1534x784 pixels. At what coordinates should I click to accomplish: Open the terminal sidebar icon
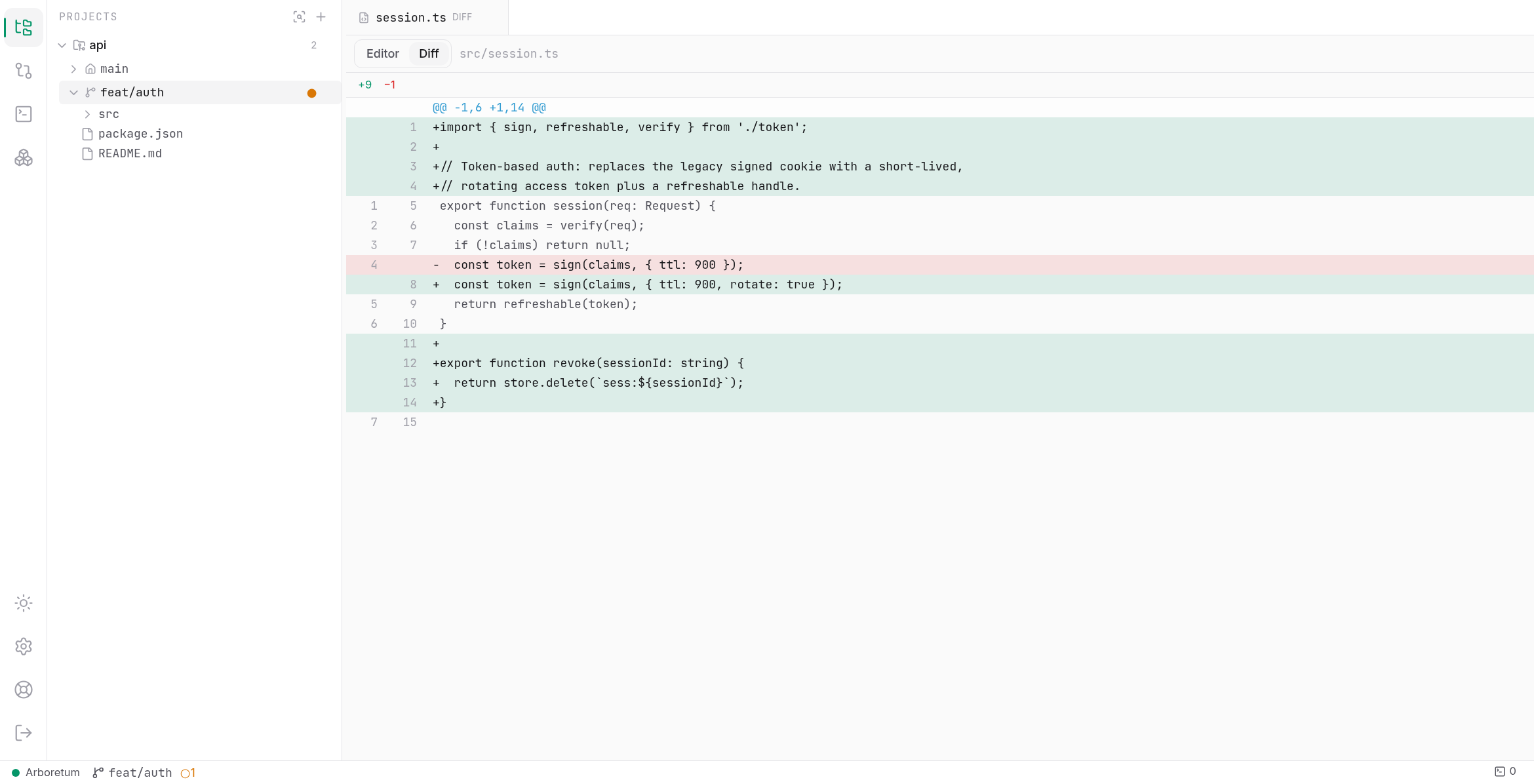(24, 114)
